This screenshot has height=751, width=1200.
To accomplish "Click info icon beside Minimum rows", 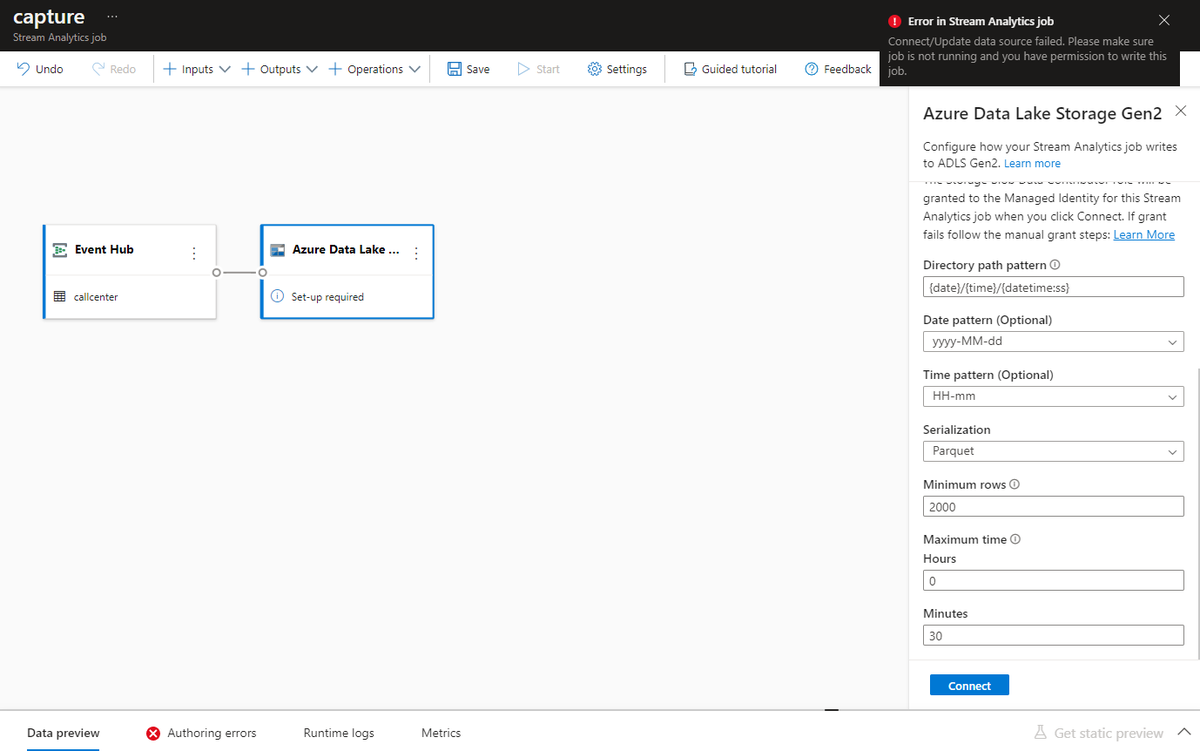I will coord(1015,484).
